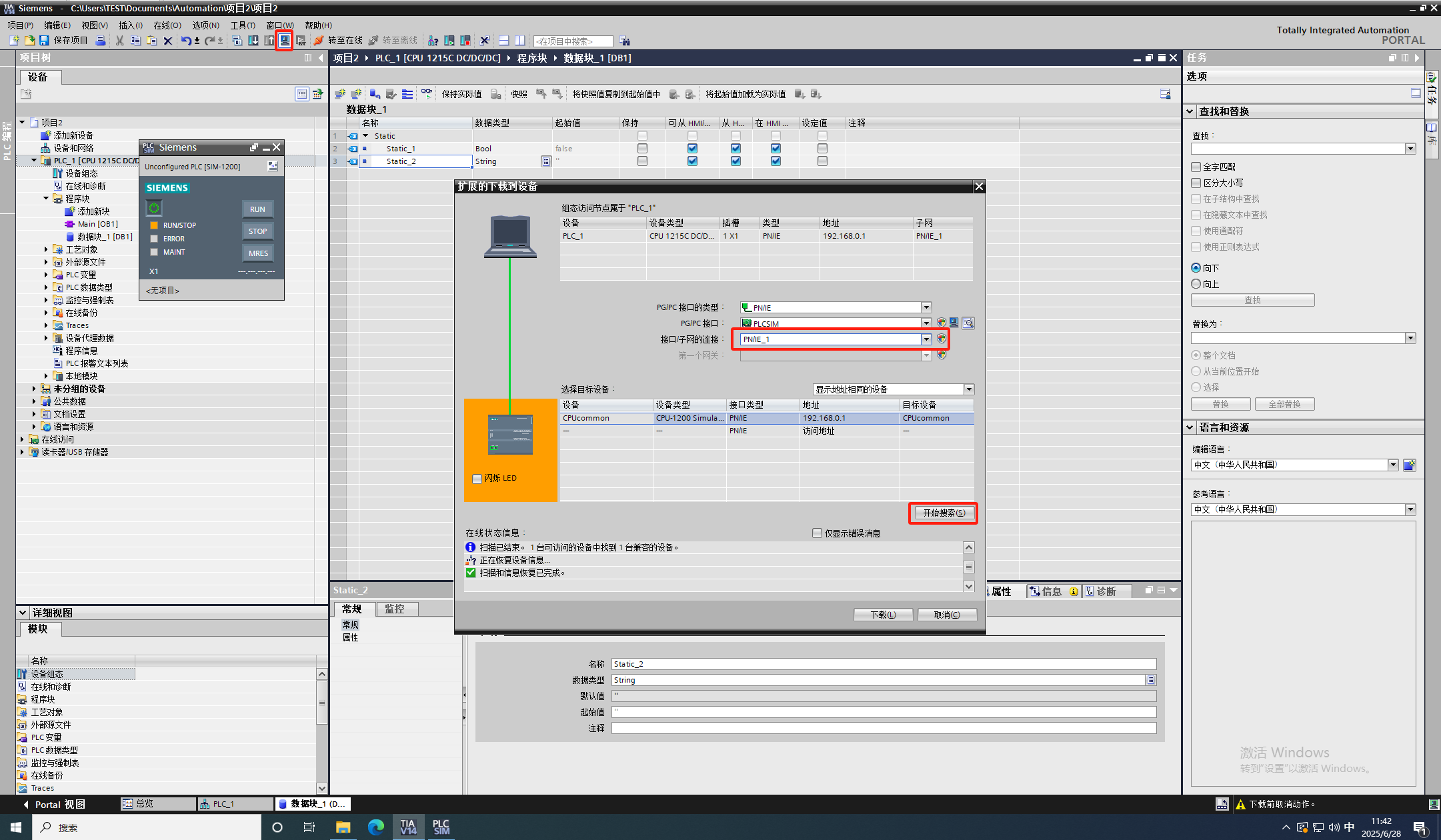
Task: Click the 在项目中搜索 search field
Action: point(573,41)
